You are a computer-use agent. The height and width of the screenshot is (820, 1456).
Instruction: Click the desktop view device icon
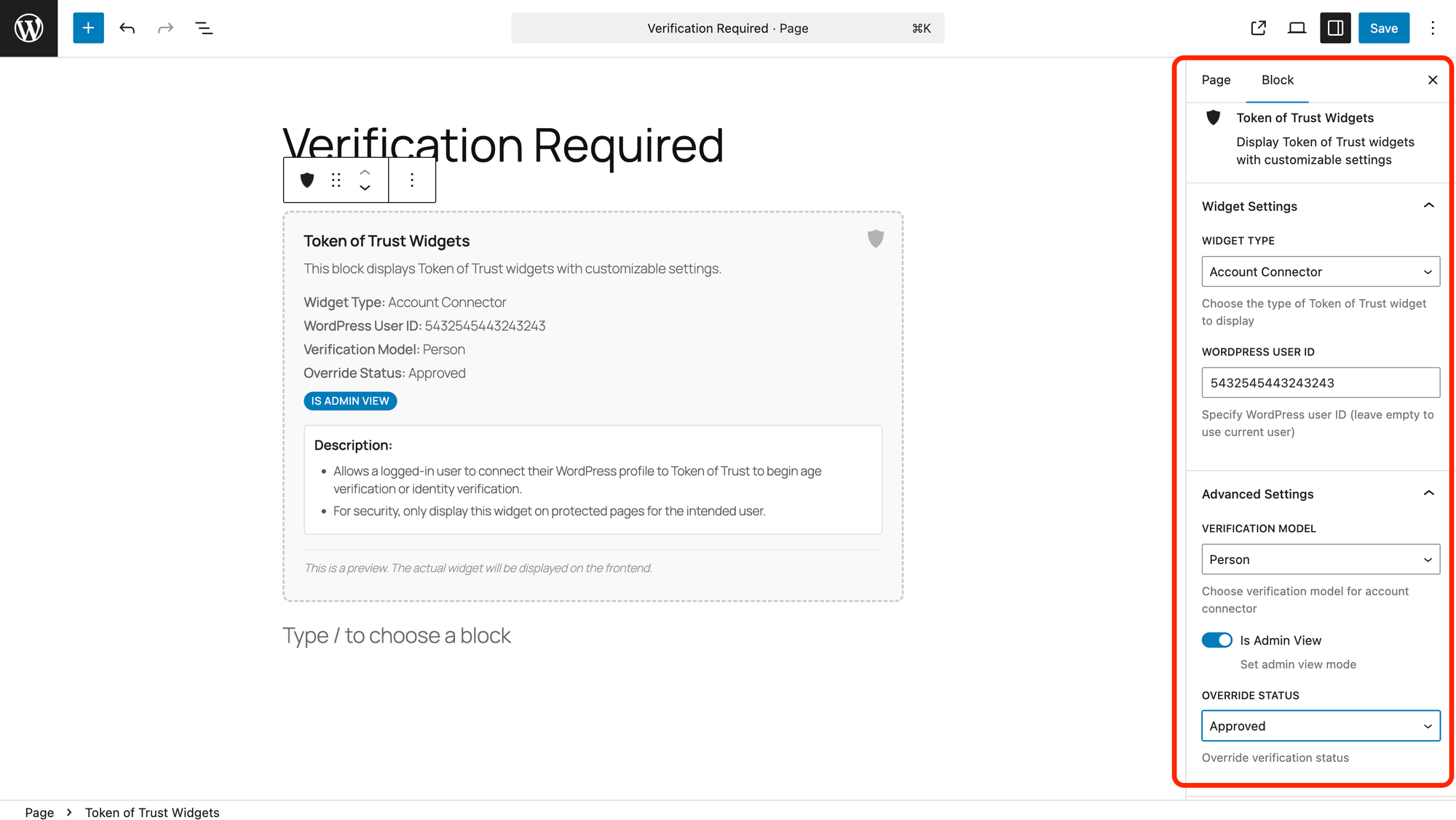(1297, 28)
